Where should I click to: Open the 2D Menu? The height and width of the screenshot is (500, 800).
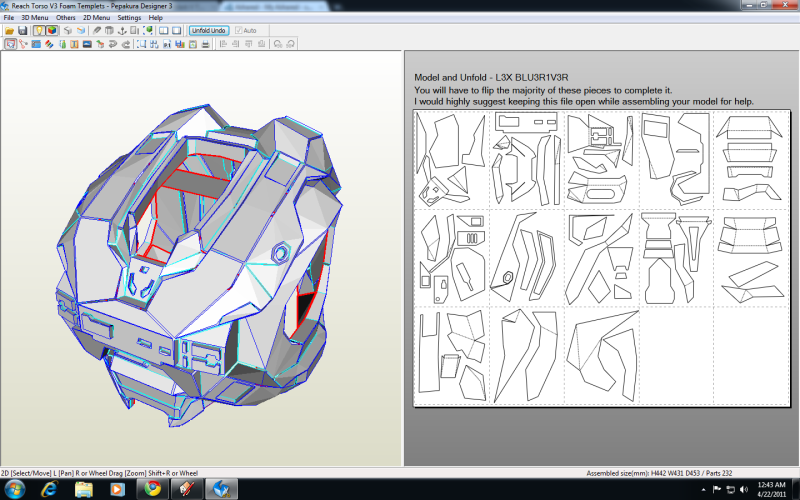click(96, 17)
